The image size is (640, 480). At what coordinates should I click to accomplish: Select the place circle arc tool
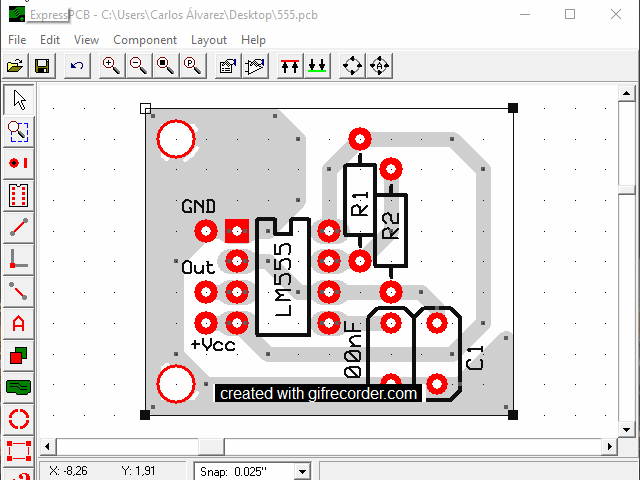pos(19,419)
